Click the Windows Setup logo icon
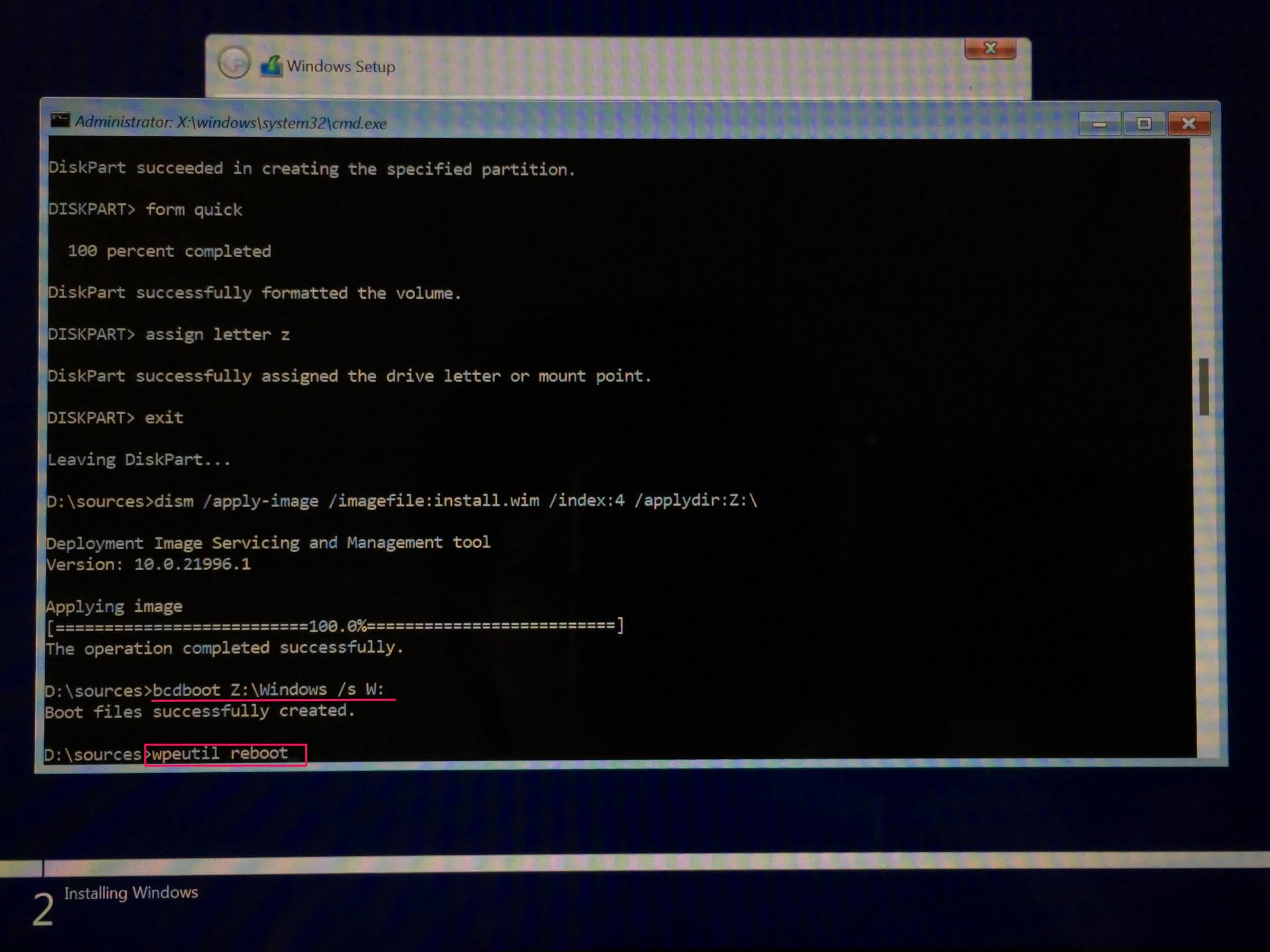1270x952 pixels. pyautogui.click(x=271, y=65)
